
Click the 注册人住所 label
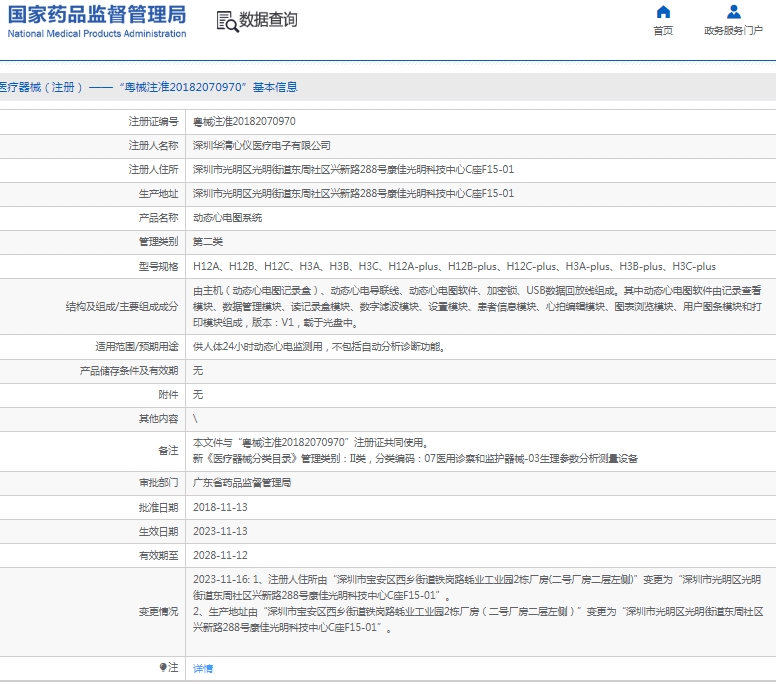(153, 169)
